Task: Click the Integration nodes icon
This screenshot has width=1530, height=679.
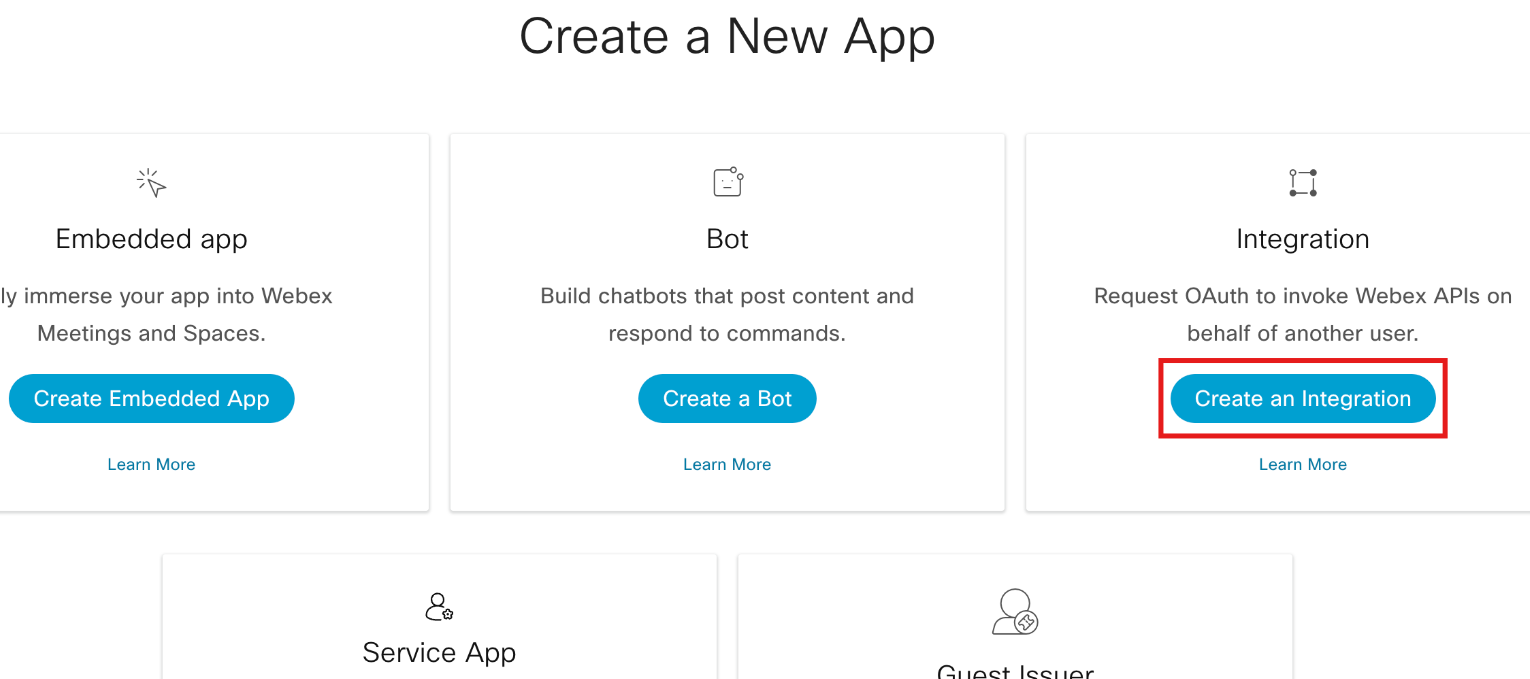Action: coord(1302,183)
